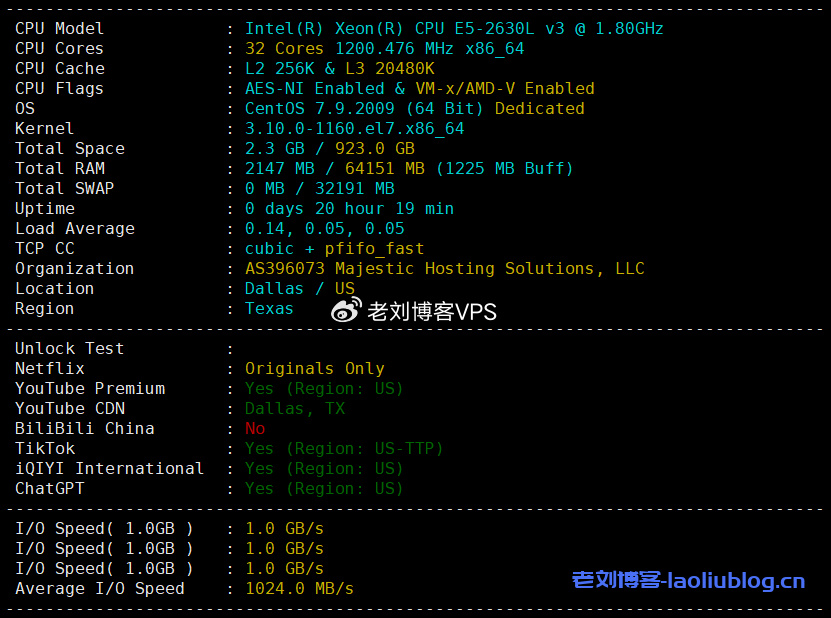The image size is (831, 618).
Task: Click the 'ChatGPT' label
Action: pyautogui.click(x=50, y=489)
